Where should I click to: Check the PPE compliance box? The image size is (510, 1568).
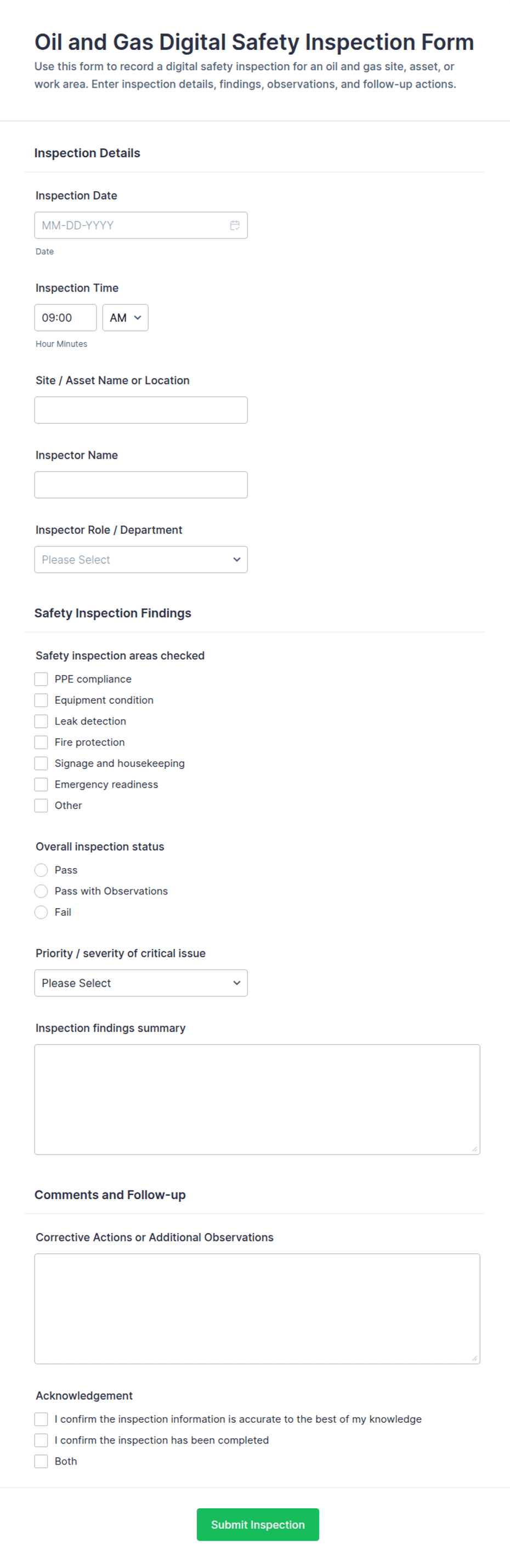[x=41, y=678]
